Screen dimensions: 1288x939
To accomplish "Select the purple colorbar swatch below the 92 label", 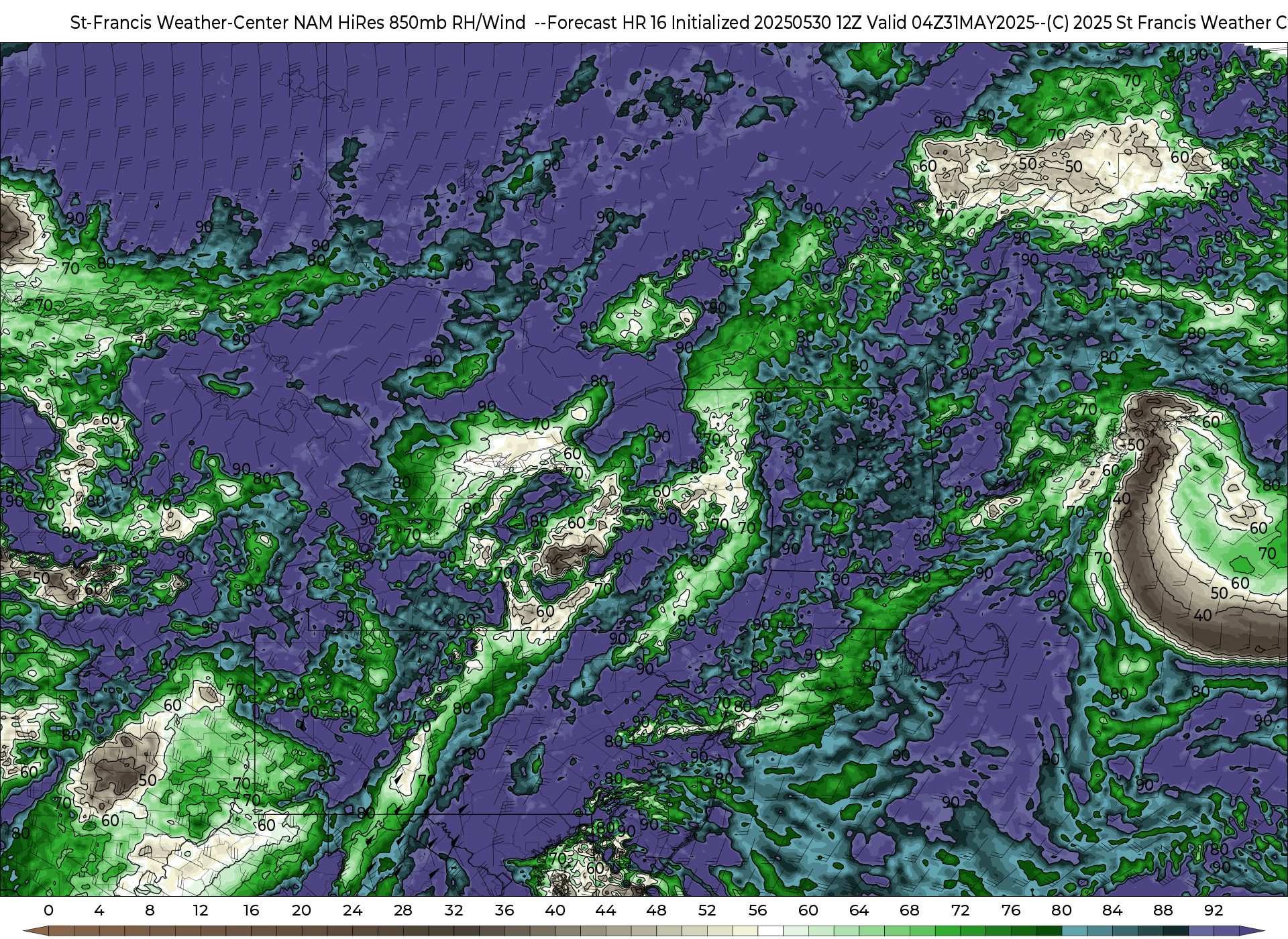I will coord(1226,931).
